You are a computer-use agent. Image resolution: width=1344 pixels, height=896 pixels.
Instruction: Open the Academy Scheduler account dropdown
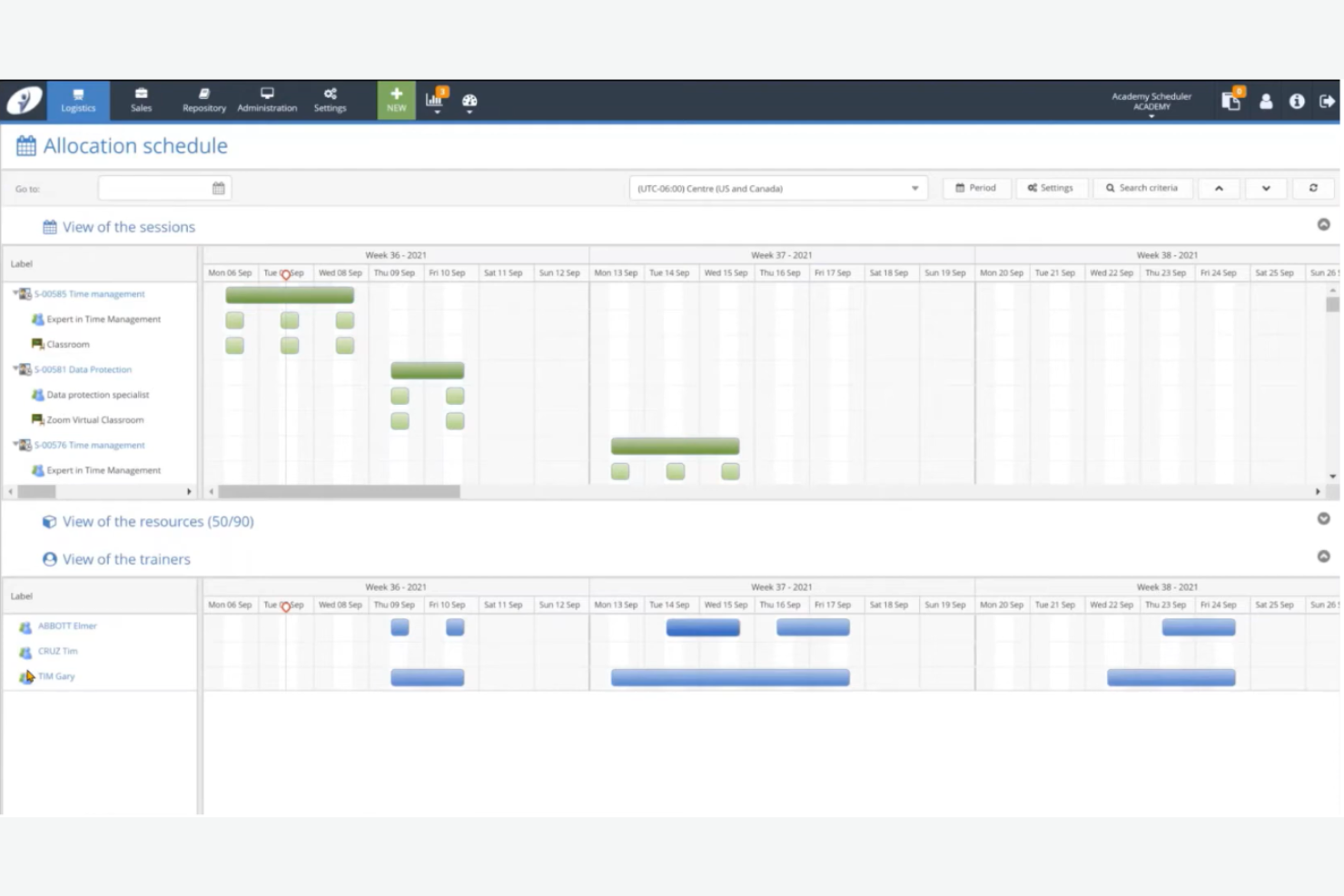pos(1151,101)
